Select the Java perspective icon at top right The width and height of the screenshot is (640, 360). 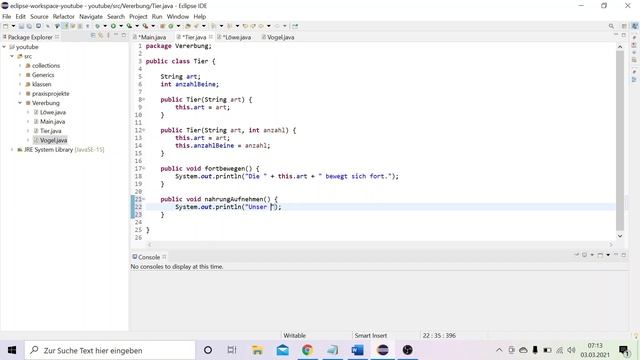(x=635, y=26)
